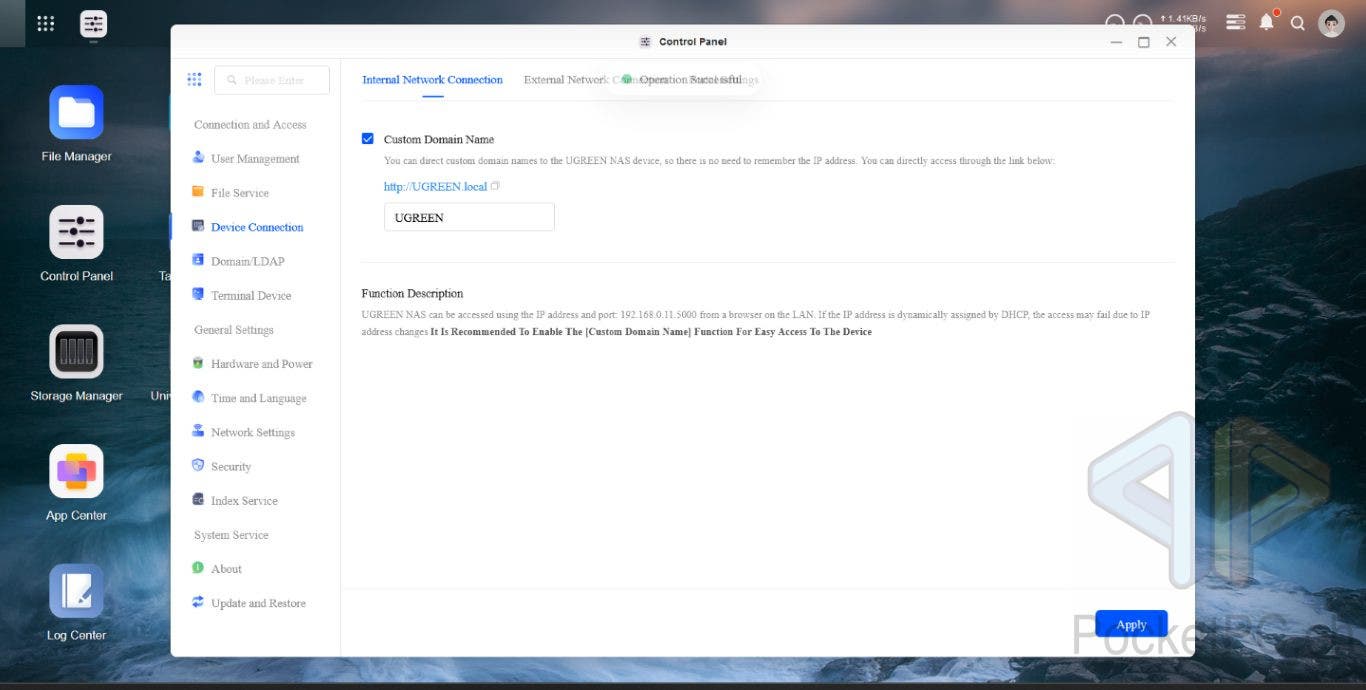Minimize the Control Panel window
Image resolution: width=1366 pixels, height=690 pixels.
pyautogui.click(x=1116, y=42)
